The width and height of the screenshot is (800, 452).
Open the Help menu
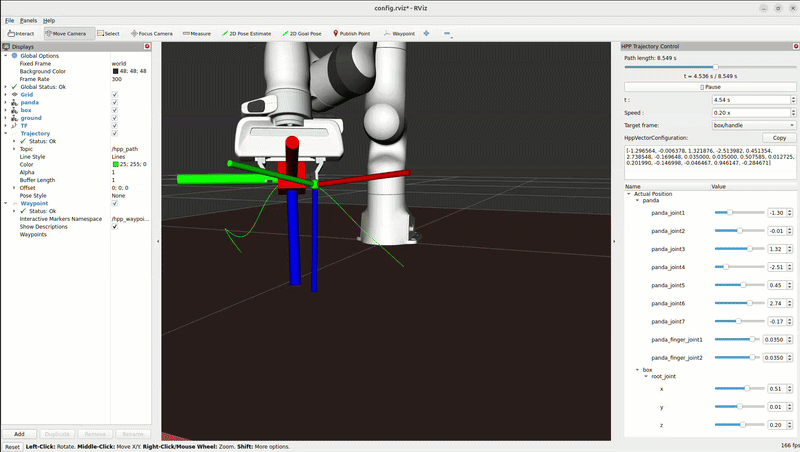point(49,20)
